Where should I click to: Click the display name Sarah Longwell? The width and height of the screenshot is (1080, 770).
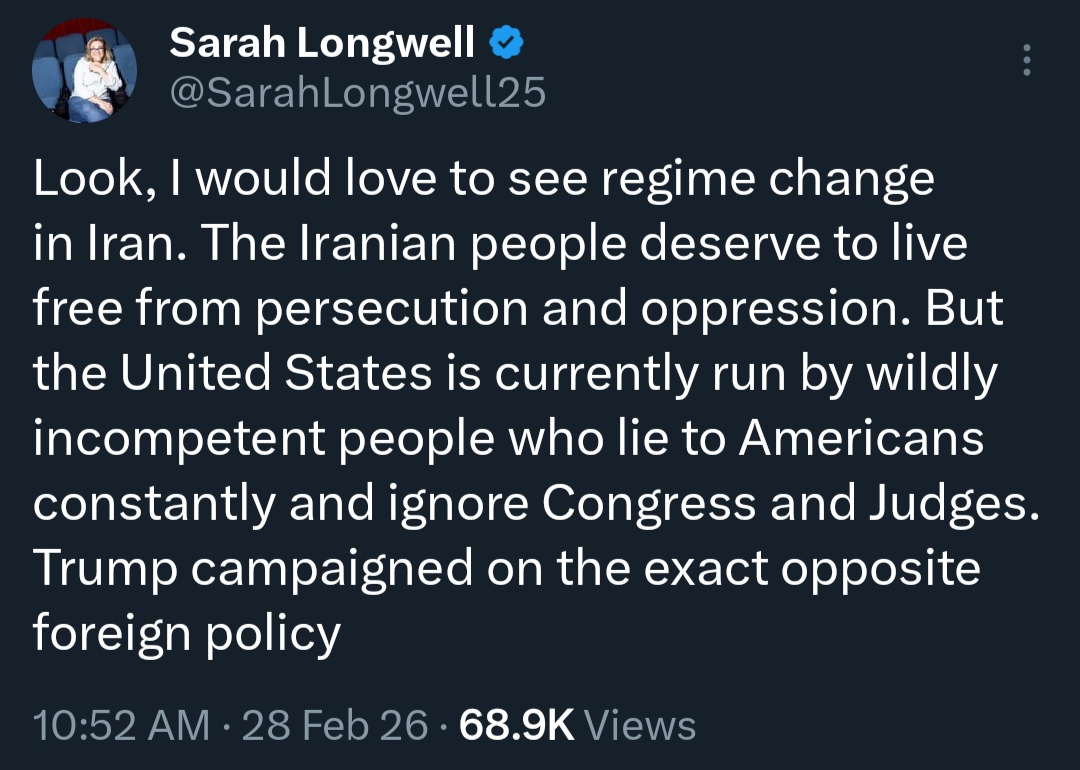pyautogui.click(x=323, y=42)
